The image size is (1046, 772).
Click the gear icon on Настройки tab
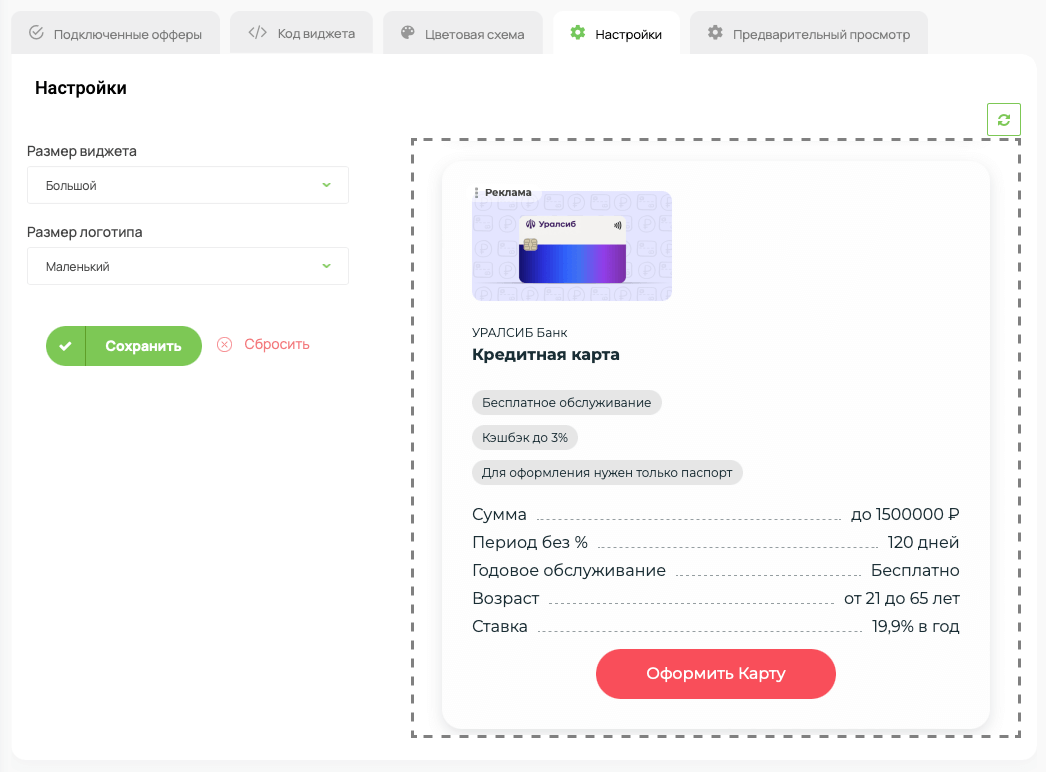(577, 33)
